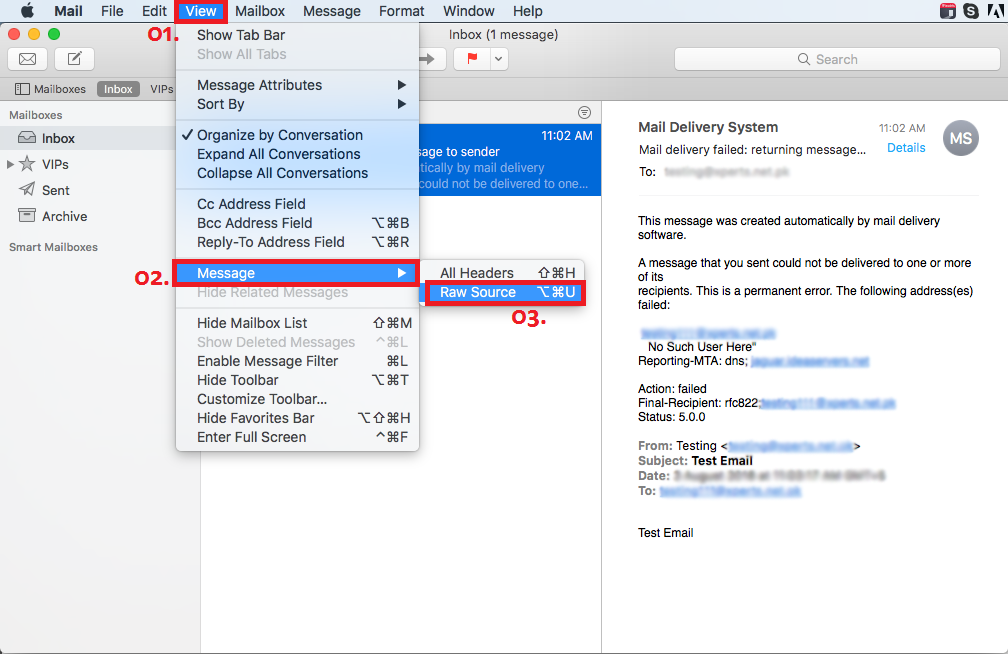Click the Final-Recipient rfc822 address link

click(x=827, y=403)
